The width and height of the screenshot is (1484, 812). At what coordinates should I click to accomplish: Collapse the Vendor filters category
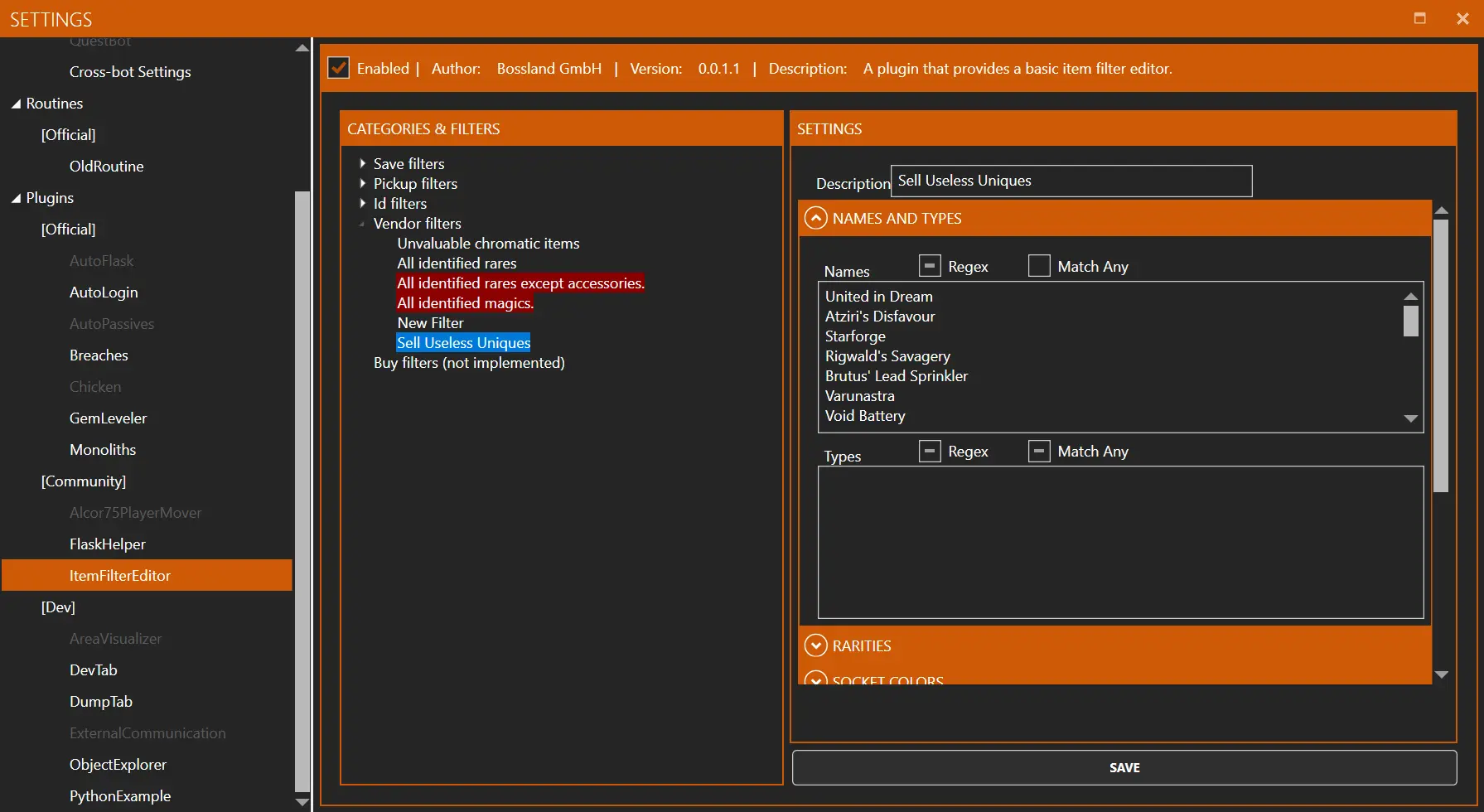(x=362, y=224)
